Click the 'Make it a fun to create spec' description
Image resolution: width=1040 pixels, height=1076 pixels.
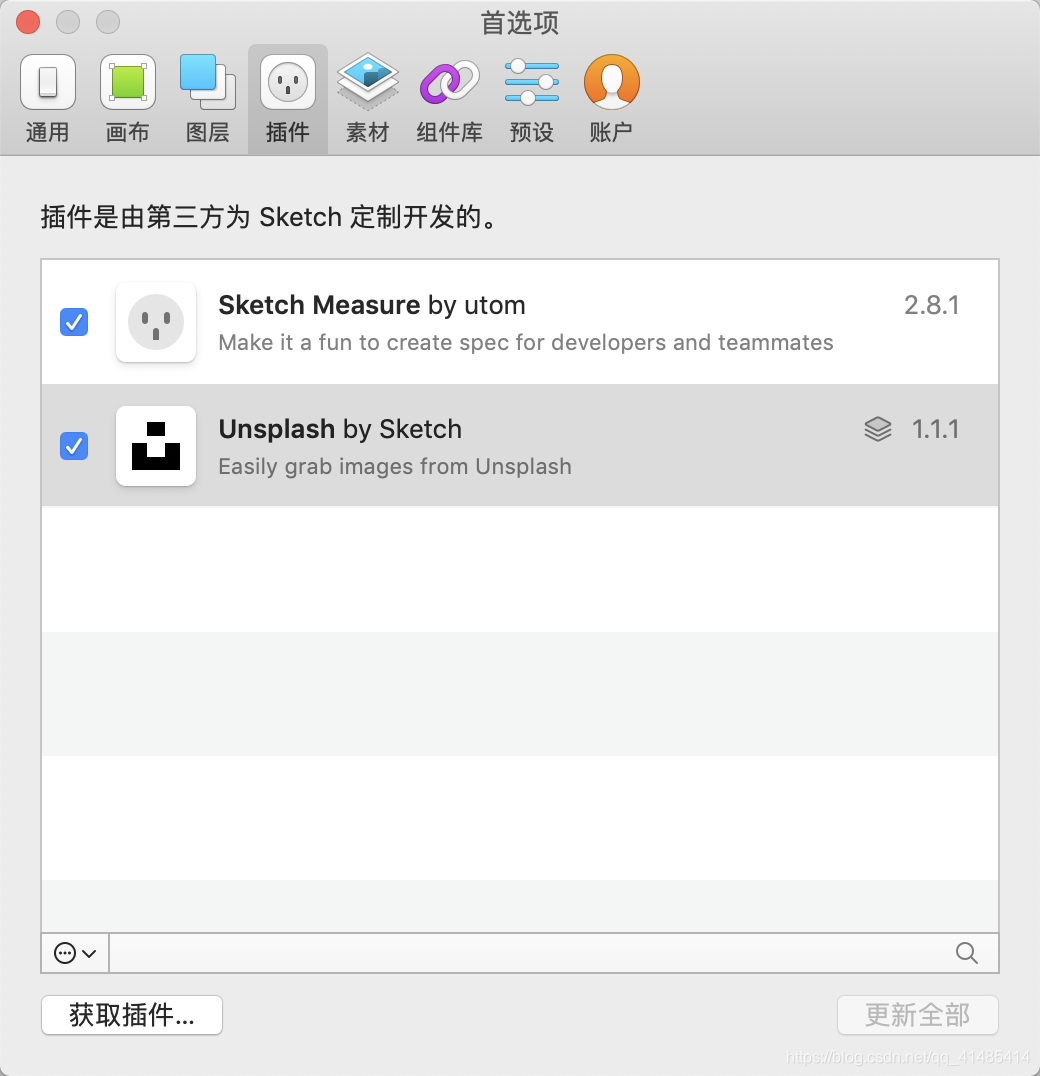pyautogui.click(x=525, y=342)
